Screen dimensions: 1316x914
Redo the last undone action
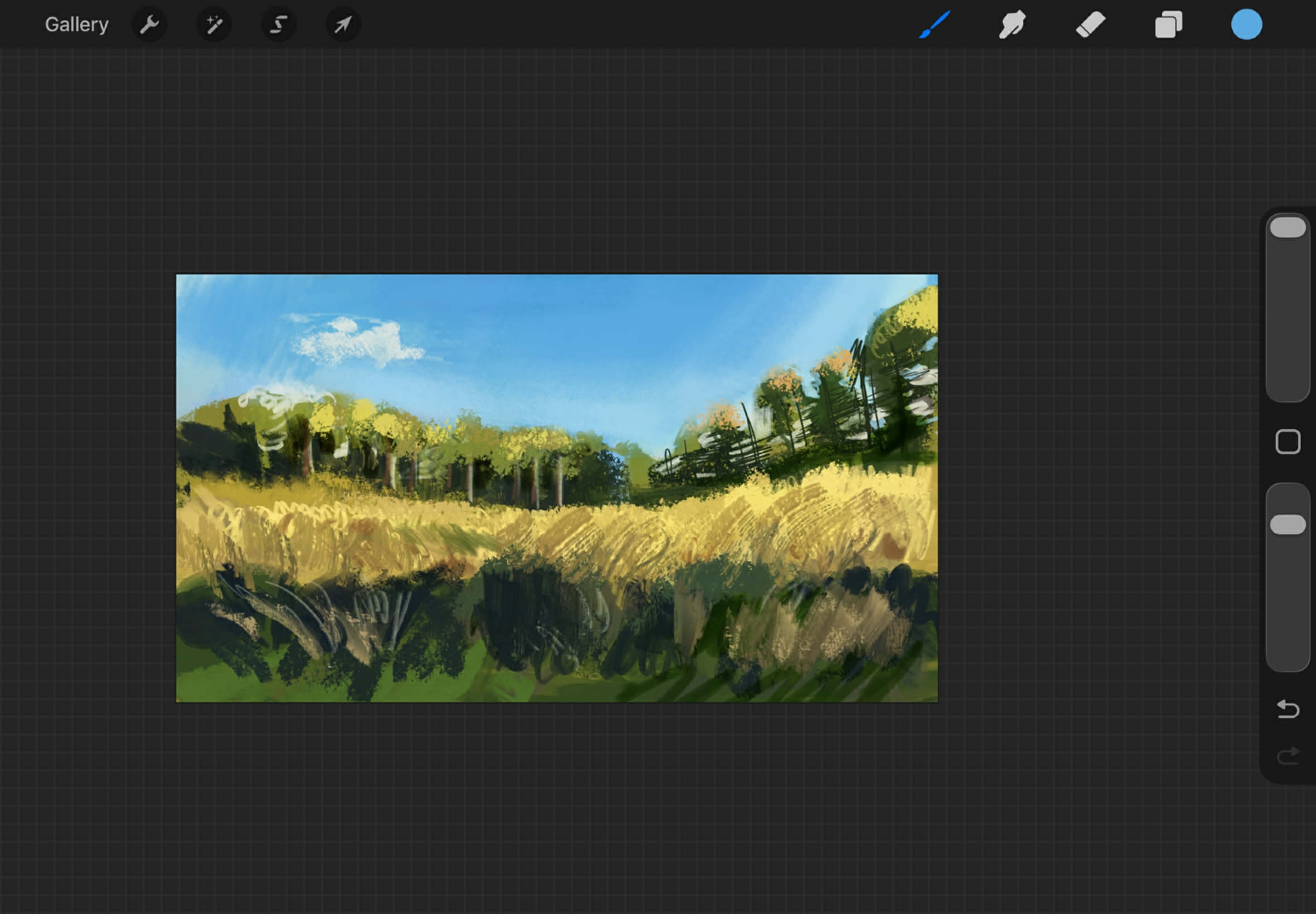pos(1288,755)
